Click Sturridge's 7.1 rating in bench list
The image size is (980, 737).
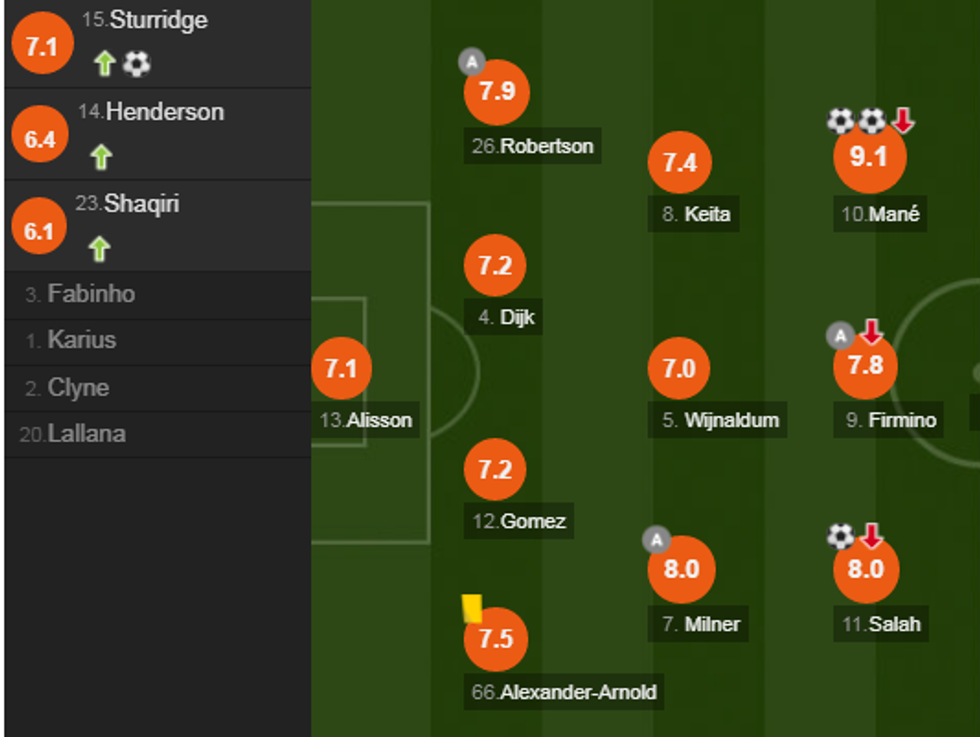(41, 46)
